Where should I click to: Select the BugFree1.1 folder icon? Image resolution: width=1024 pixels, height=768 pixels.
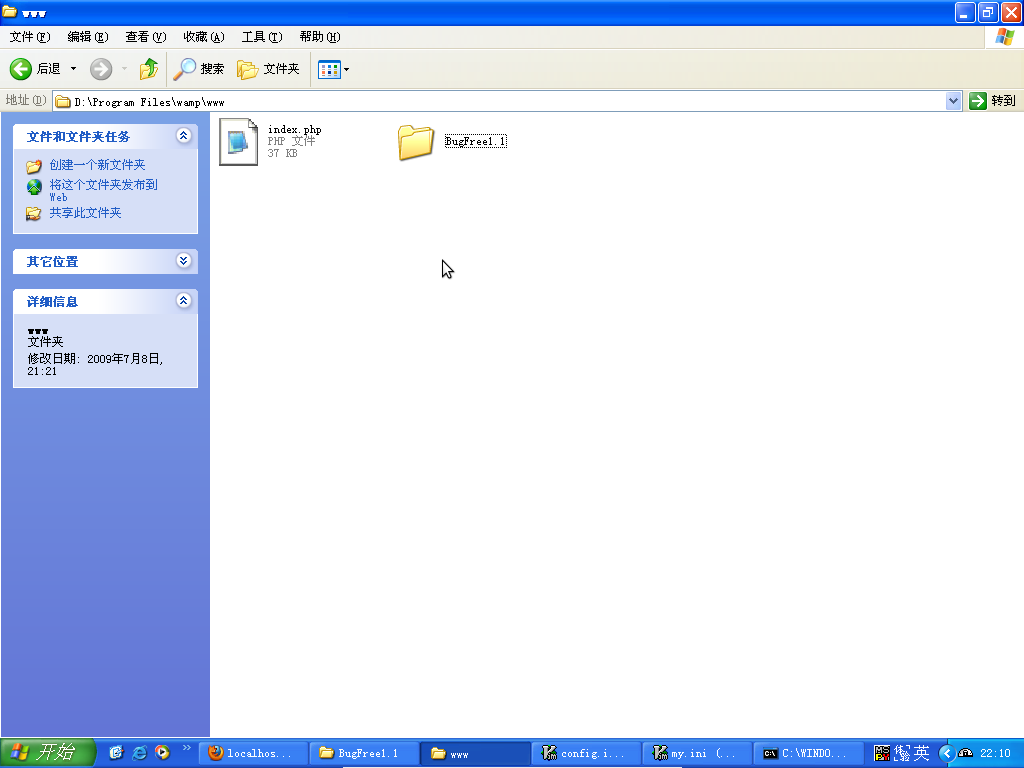click(x=415, y=142)
